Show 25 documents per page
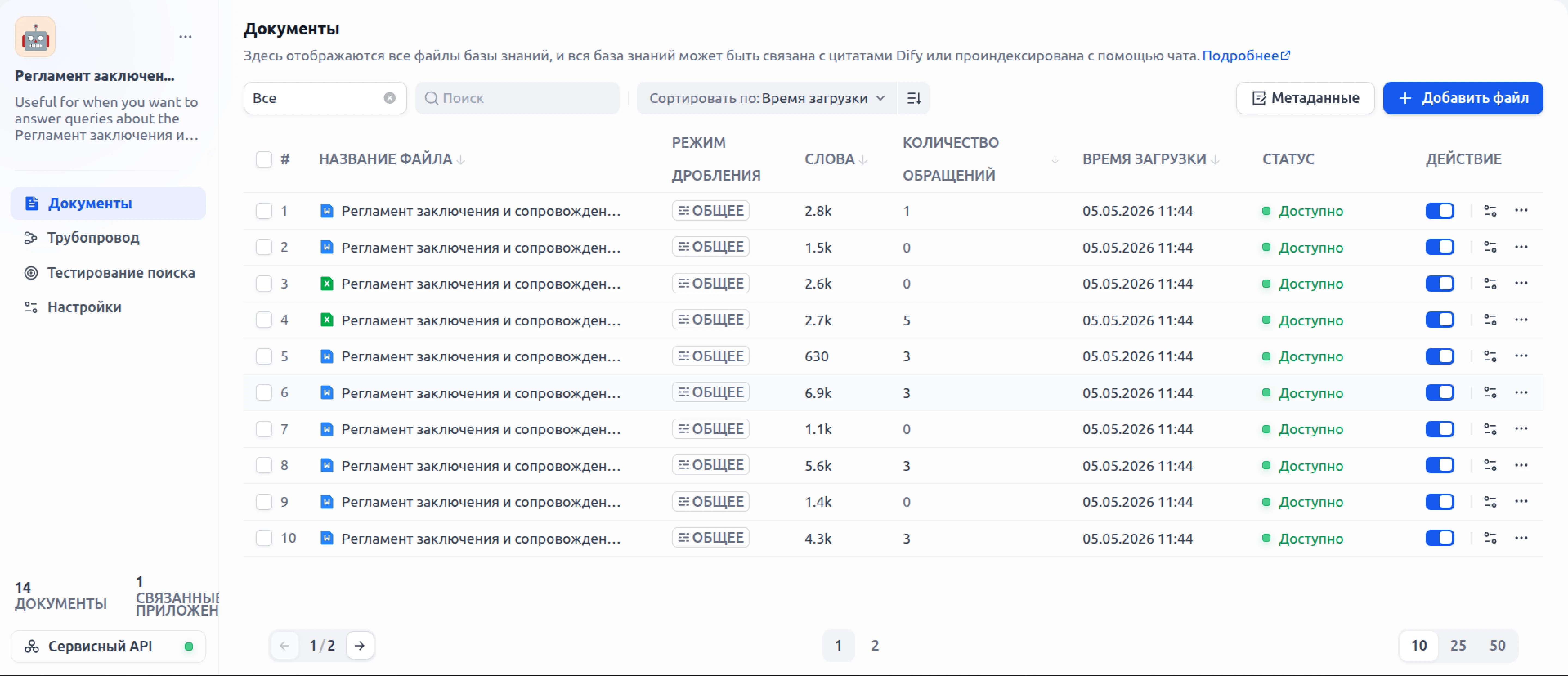 point(1458,645)
